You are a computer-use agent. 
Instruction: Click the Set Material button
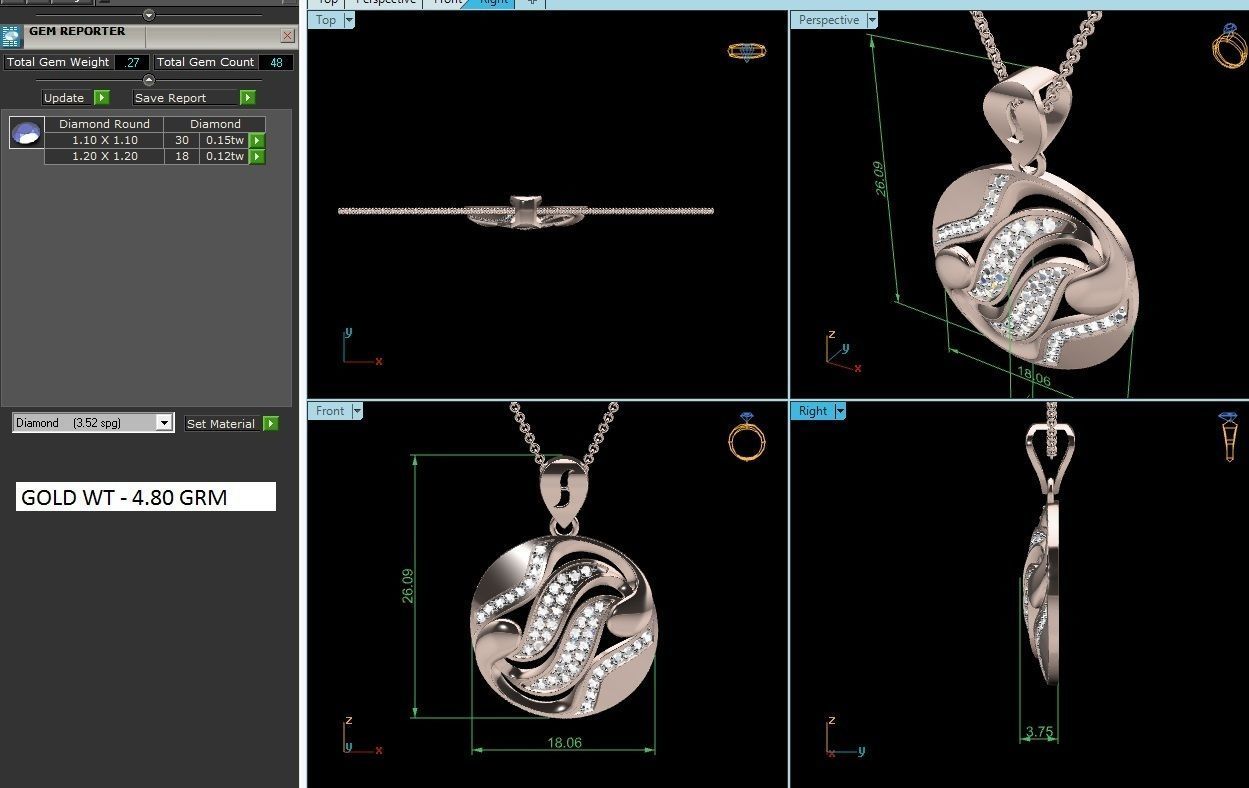pyautogui.click(x=222, y=424)
